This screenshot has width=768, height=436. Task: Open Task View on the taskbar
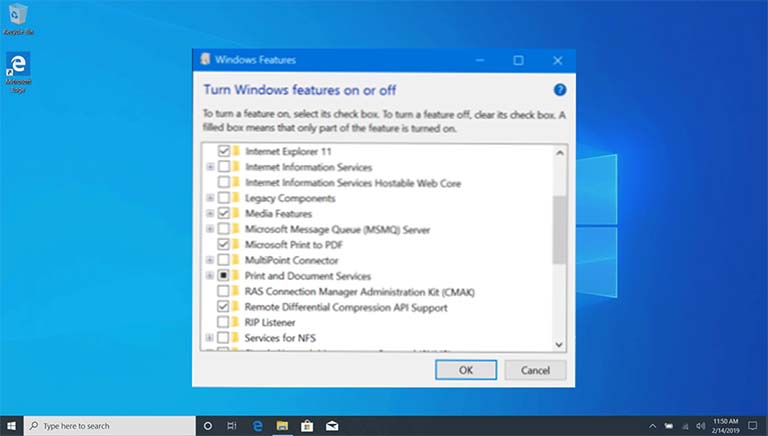click(x=232, y=426)
